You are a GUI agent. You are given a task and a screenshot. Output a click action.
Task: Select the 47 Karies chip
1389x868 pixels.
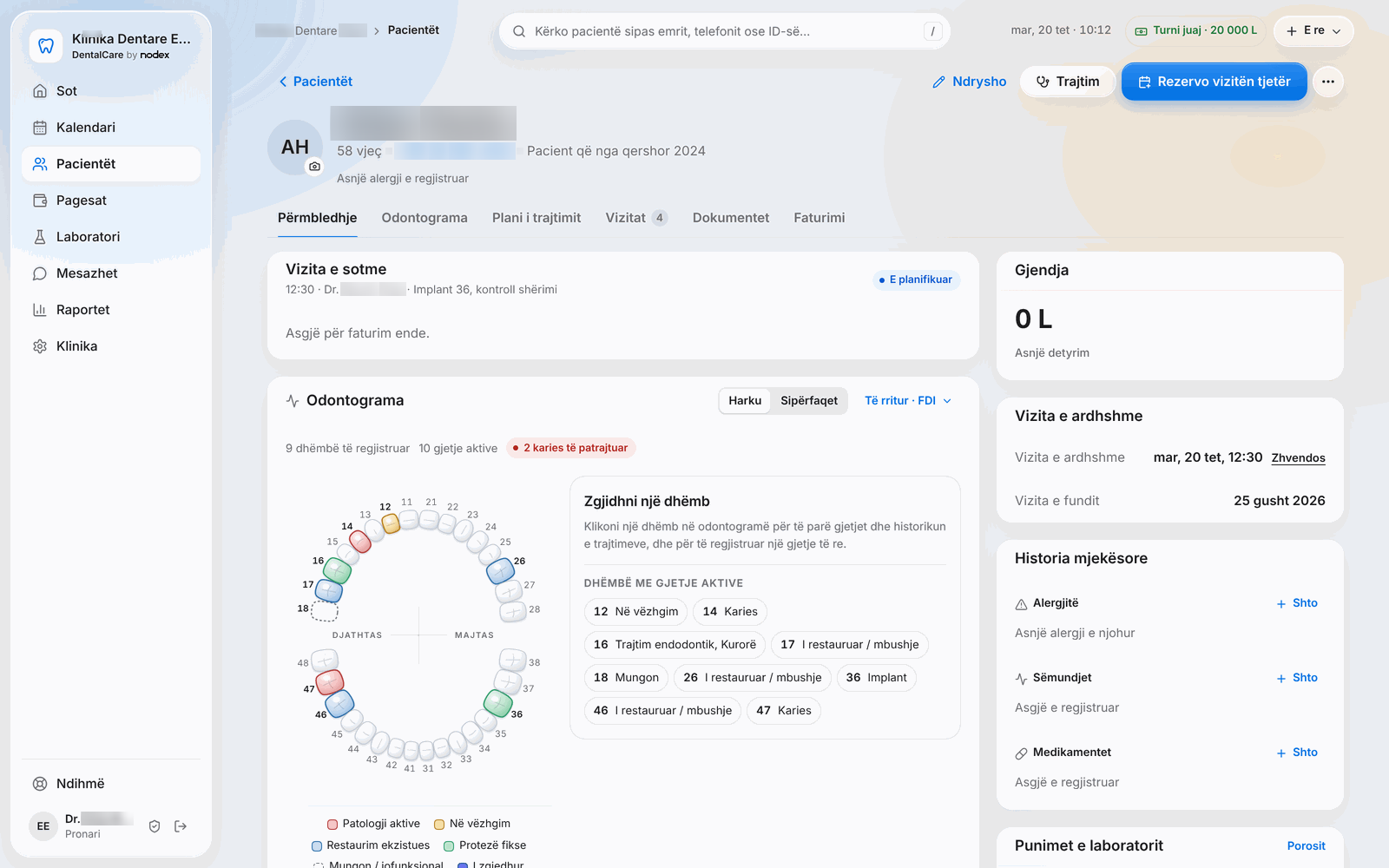784,711
